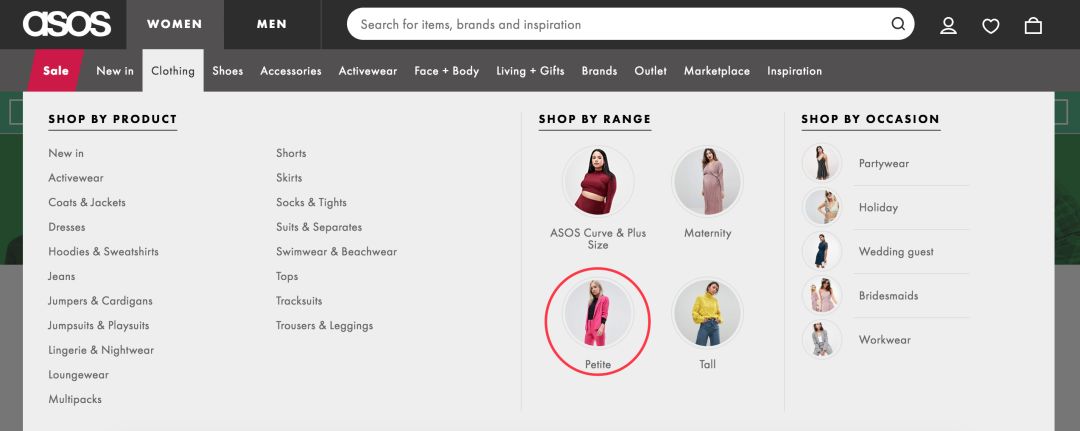Viewport: 1080px width, 431px height.
Task: Open the shopping bag icon
Action: point(1033,25)
